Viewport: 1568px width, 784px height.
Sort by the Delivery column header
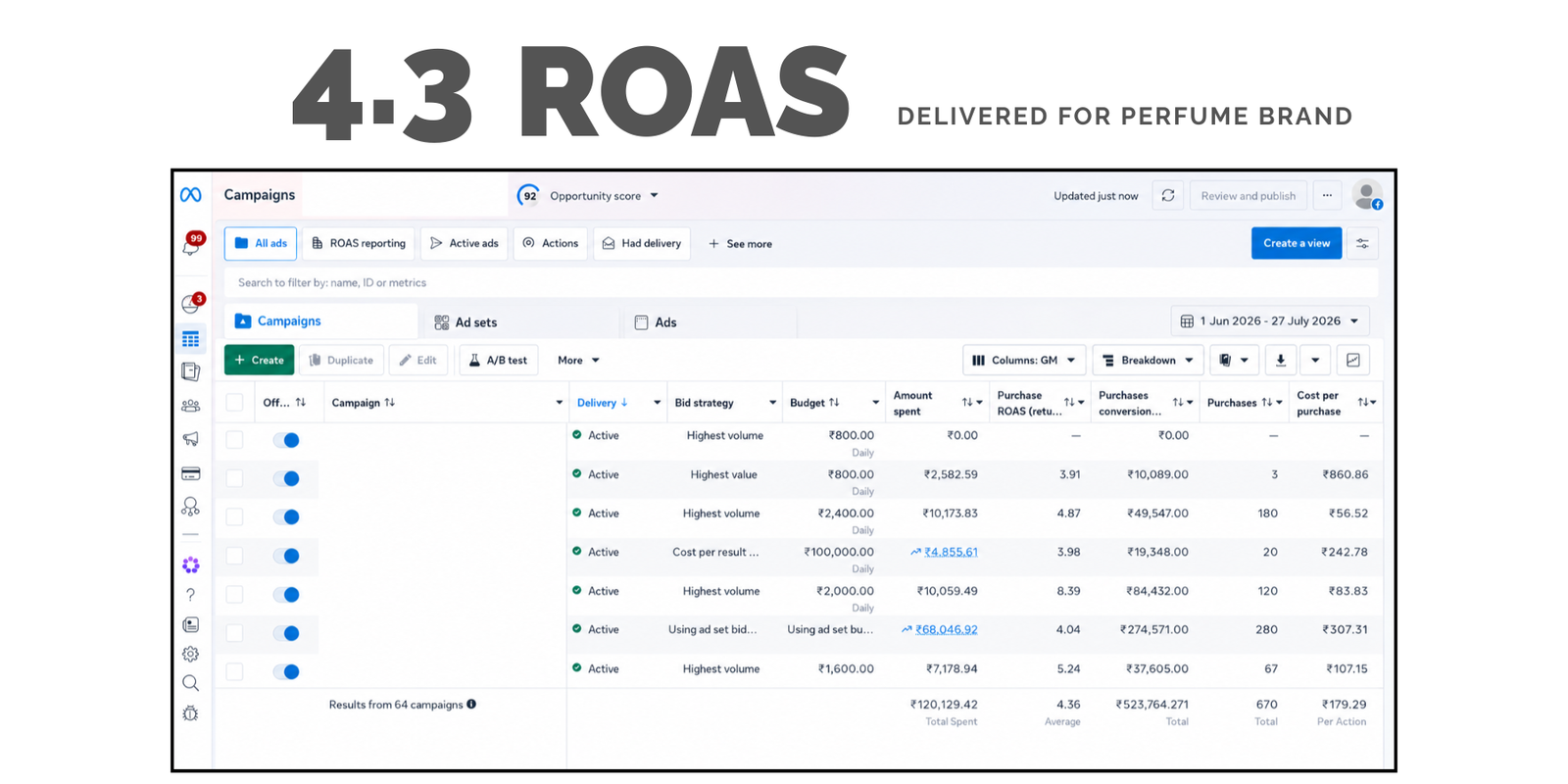tap(602, 403)
